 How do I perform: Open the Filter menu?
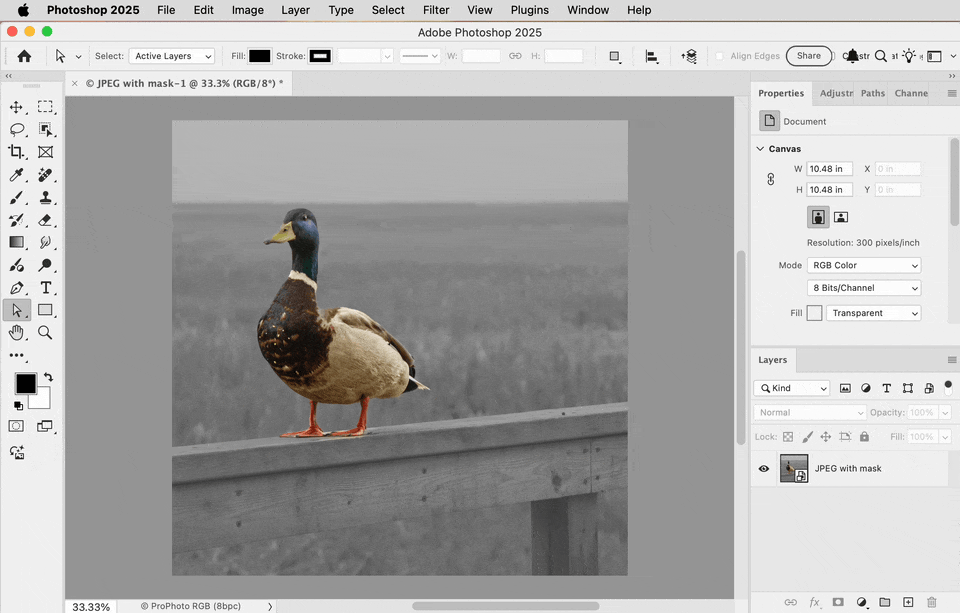[435, 10]
